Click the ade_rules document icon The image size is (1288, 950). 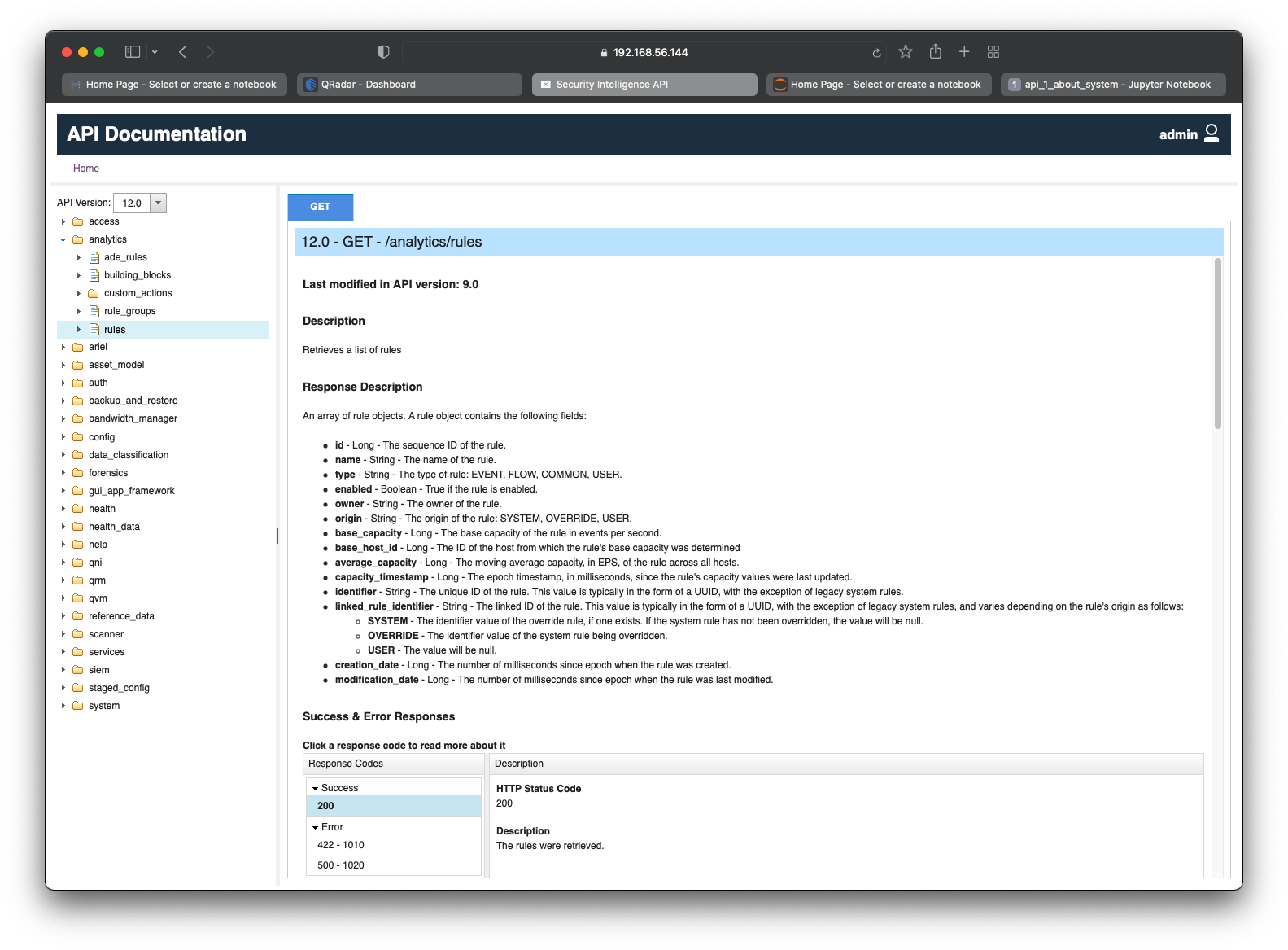pyautogui.click(x=94, y=257)
